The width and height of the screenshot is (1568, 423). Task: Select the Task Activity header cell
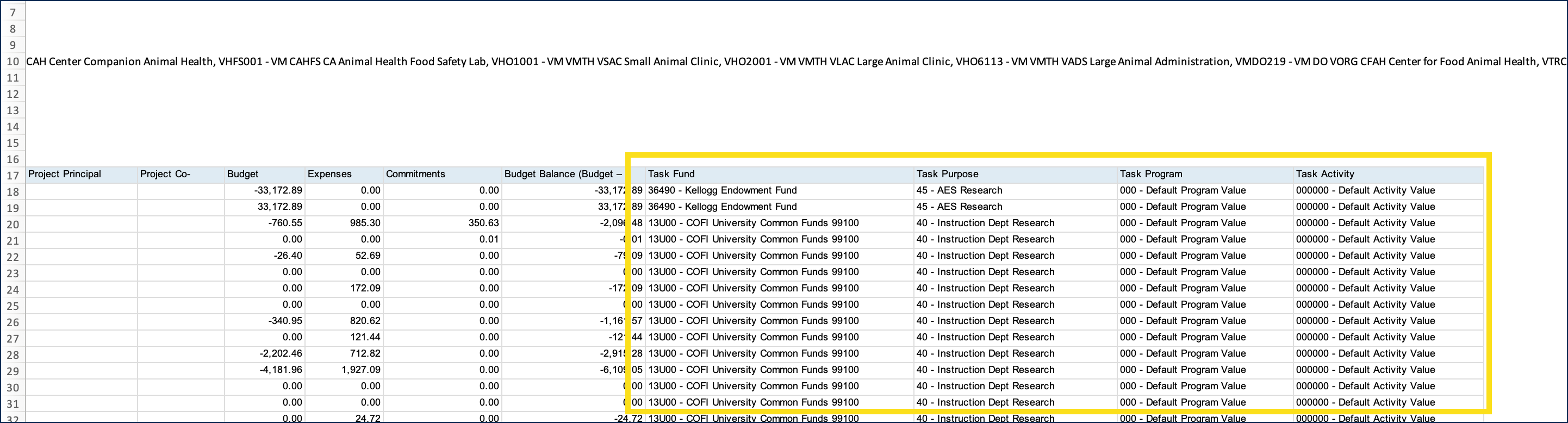[1388, 174]
